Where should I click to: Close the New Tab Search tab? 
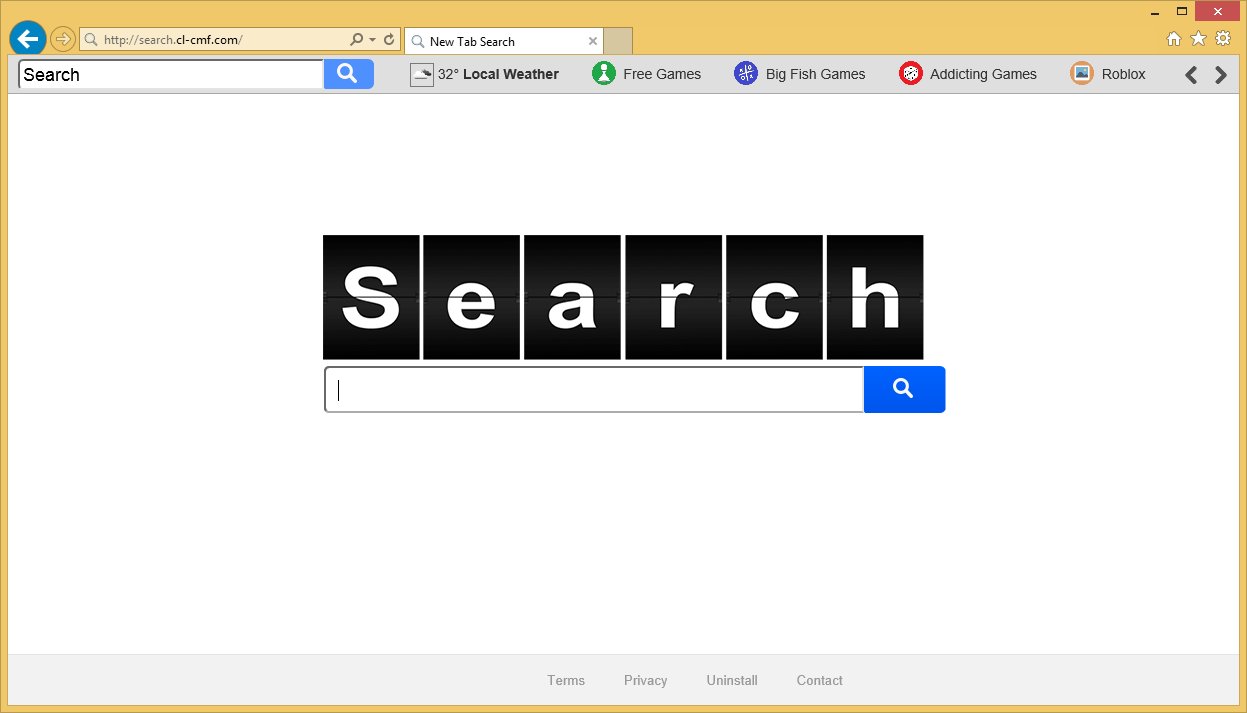pyautogui.click(x=593, y=41)
